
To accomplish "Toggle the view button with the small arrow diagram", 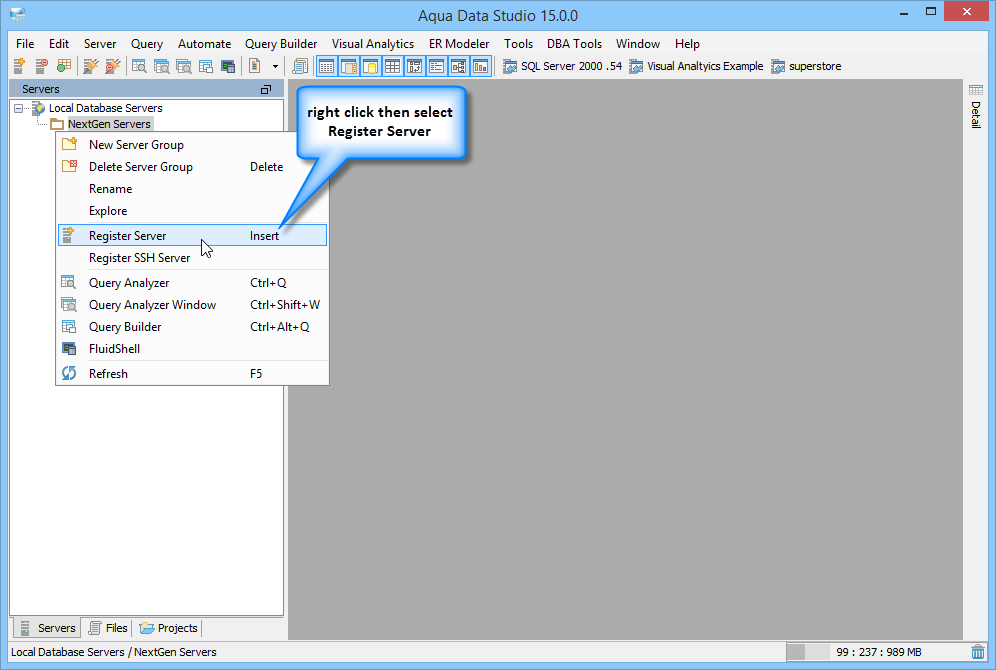I will pos(415,66).
